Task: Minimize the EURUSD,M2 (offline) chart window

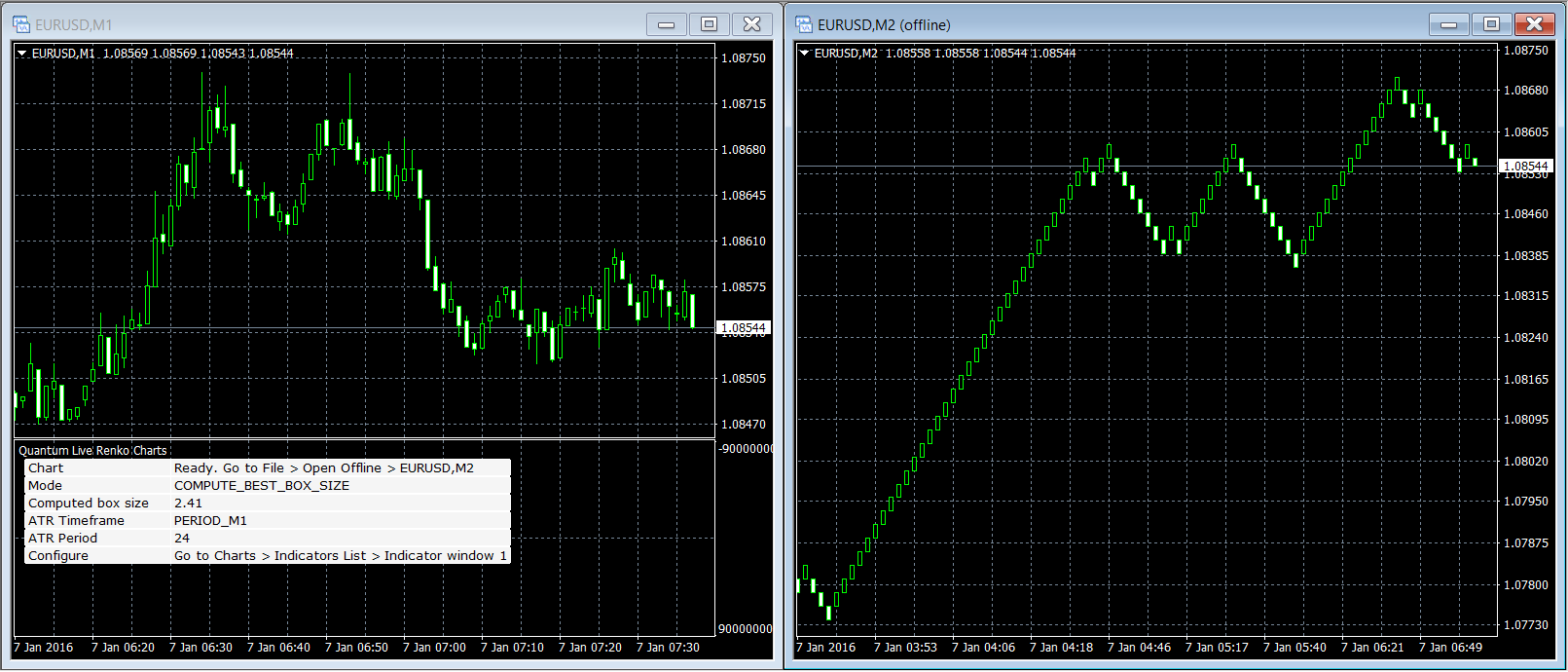Action: coord(1448,24)
